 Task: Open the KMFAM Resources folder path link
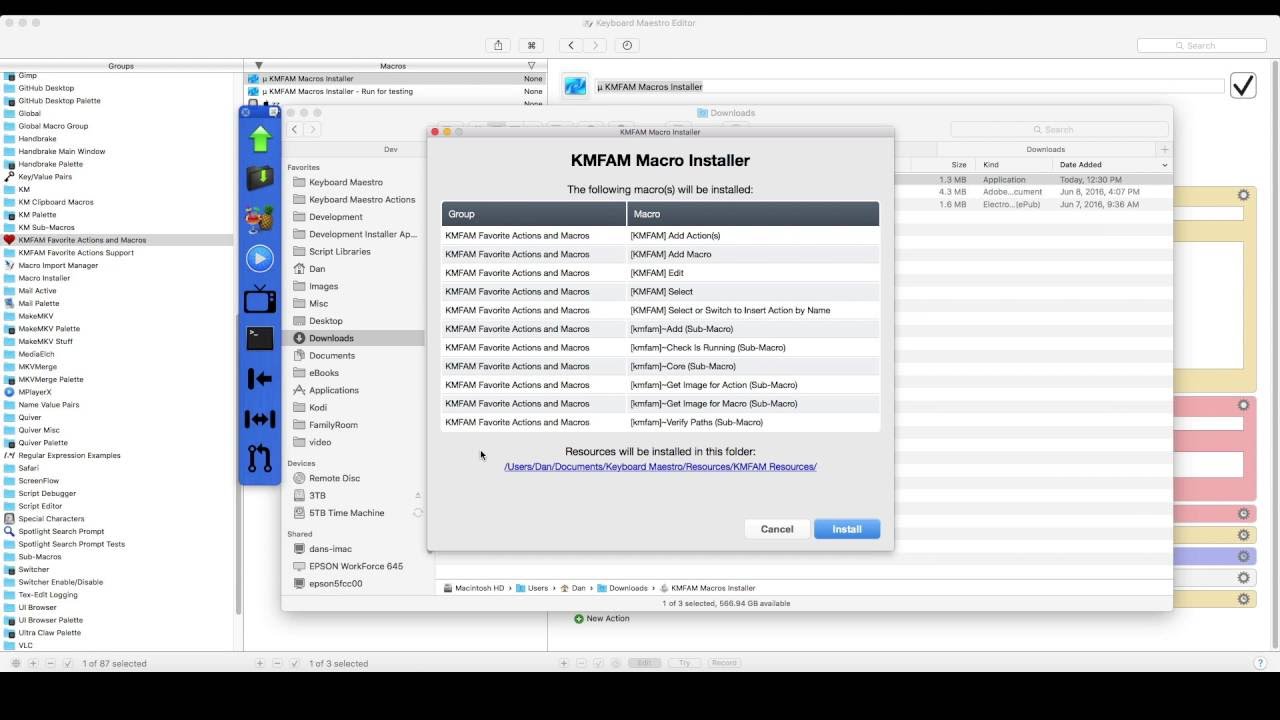click(660, 467)
